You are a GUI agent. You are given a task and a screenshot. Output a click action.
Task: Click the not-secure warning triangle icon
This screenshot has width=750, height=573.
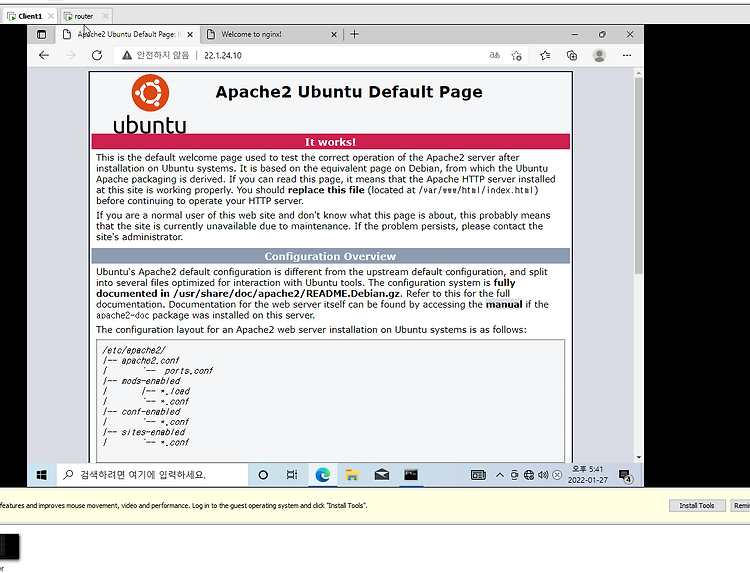coord(127,55)
